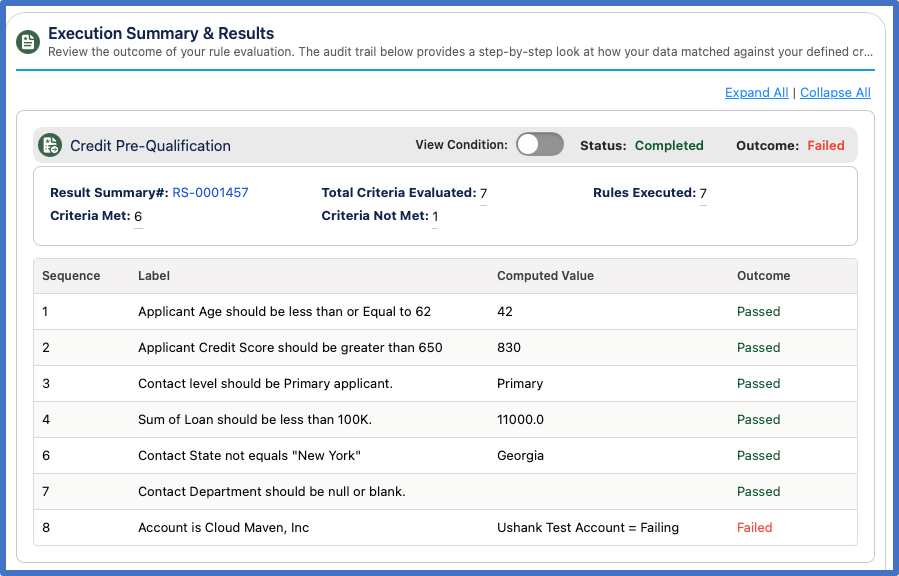Toggle the View Condition switch
The width and height of the screenshot is (899, 576).
[540, 144]
